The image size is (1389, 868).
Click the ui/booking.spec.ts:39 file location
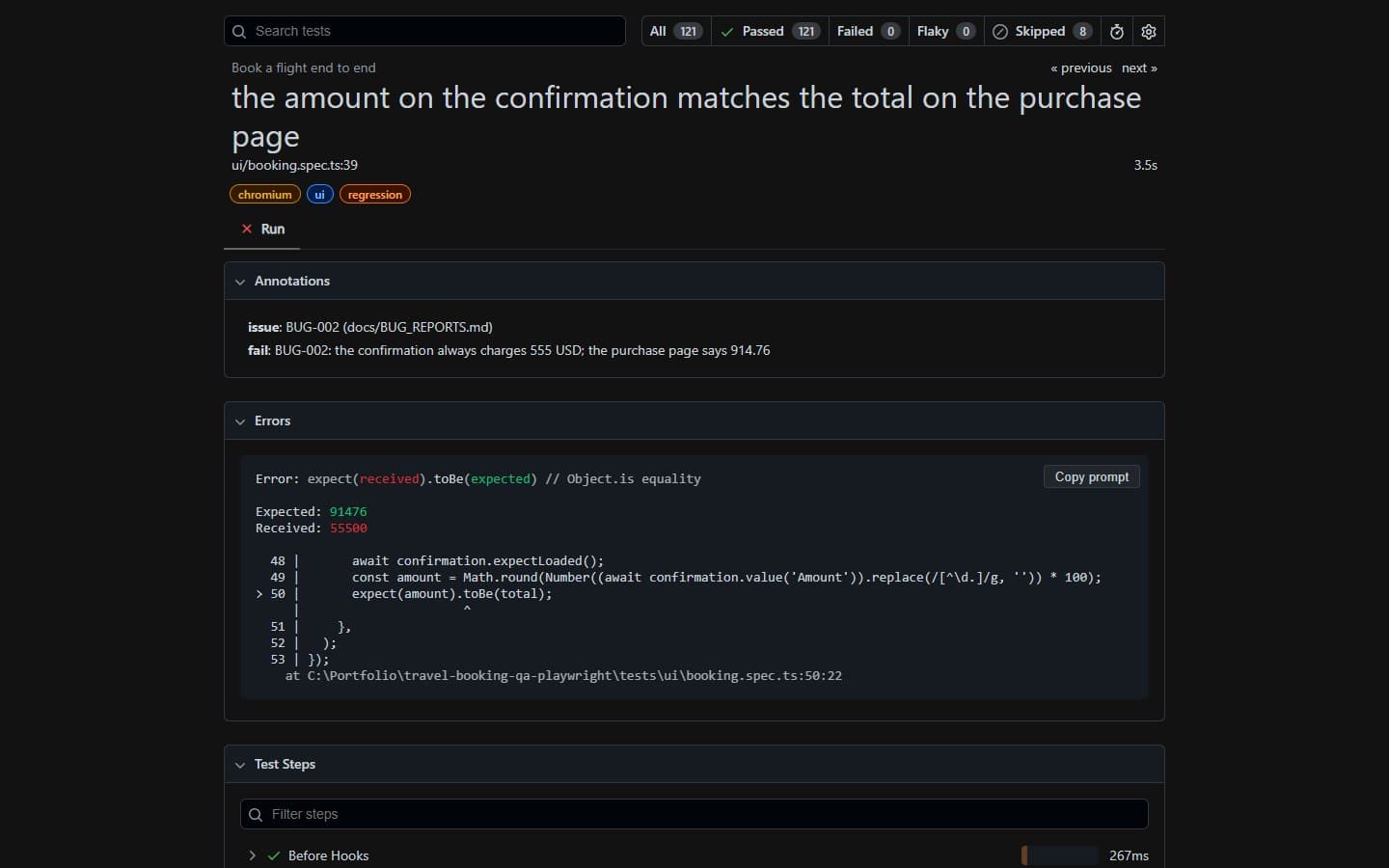pos(294,166)
